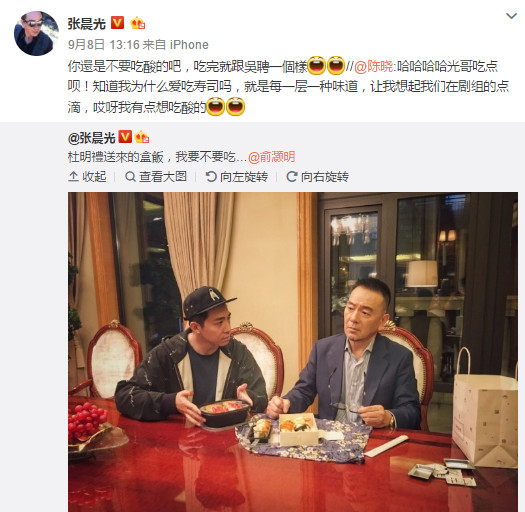Image resolution: width=525 pixels, height=512 pixels.
Task: Click the crown membership icon beside top username
Action: tap(138, 23)
